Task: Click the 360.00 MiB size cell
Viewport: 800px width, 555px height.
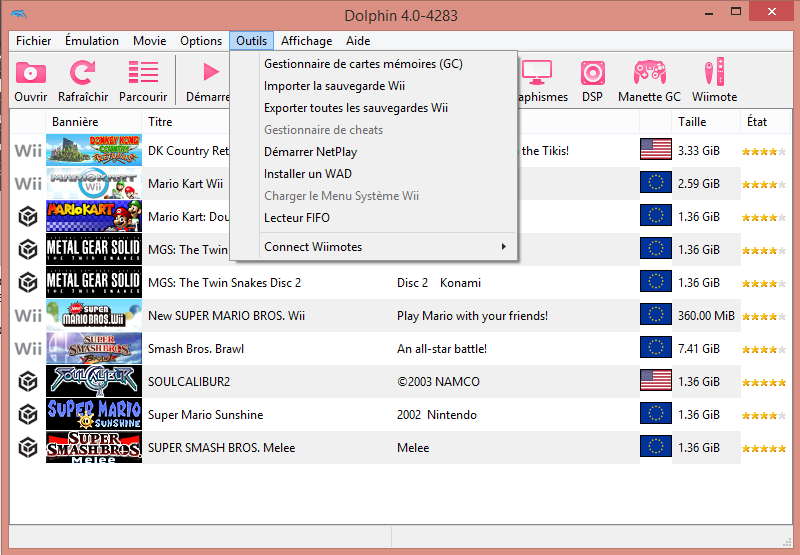Action: [x=706, y=316]
